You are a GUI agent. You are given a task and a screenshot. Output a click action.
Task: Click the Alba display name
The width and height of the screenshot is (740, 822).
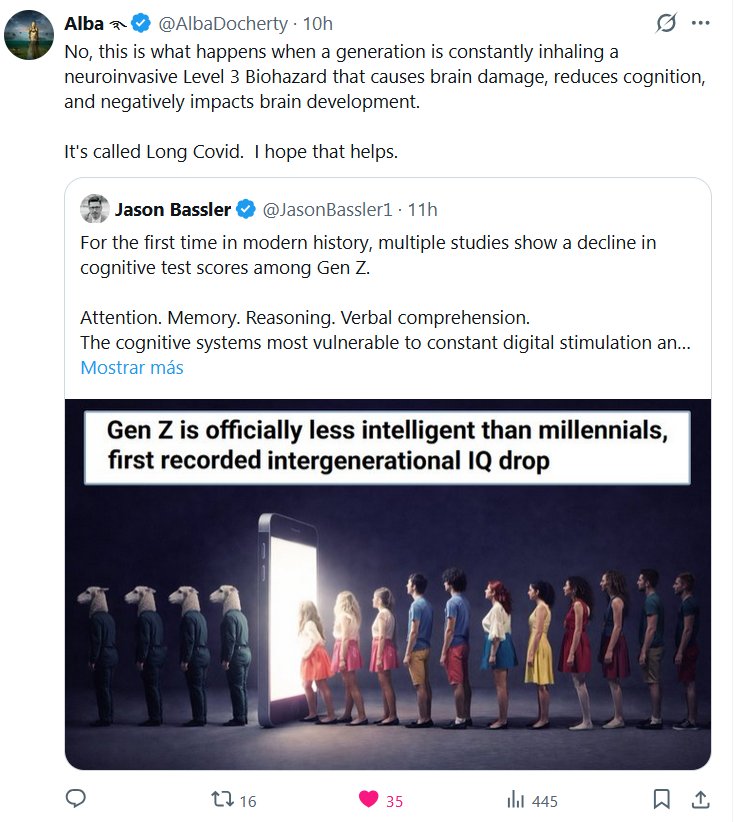tap(84, 23)
